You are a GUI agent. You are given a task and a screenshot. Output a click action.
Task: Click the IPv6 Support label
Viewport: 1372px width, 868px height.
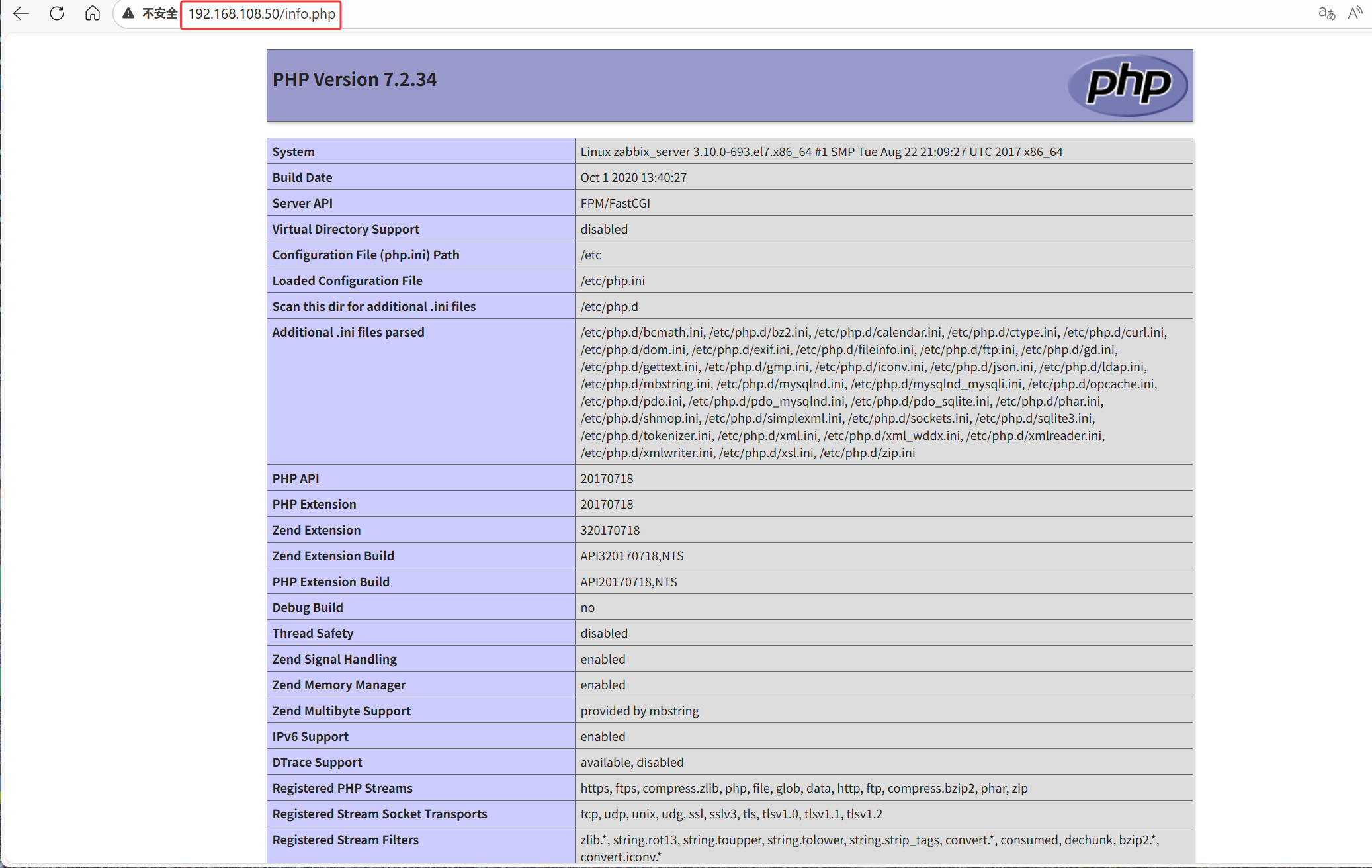click(310, 736)
